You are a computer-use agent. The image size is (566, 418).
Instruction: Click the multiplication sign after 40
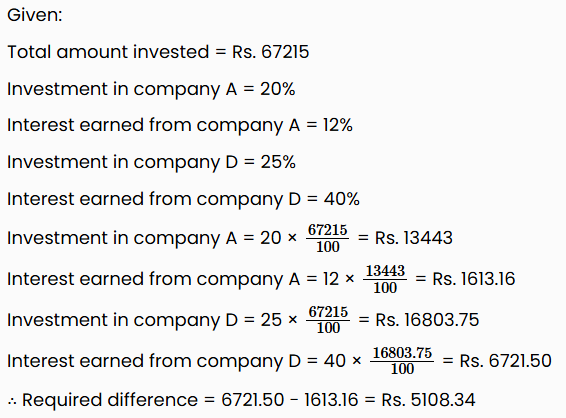click(356, 361)
